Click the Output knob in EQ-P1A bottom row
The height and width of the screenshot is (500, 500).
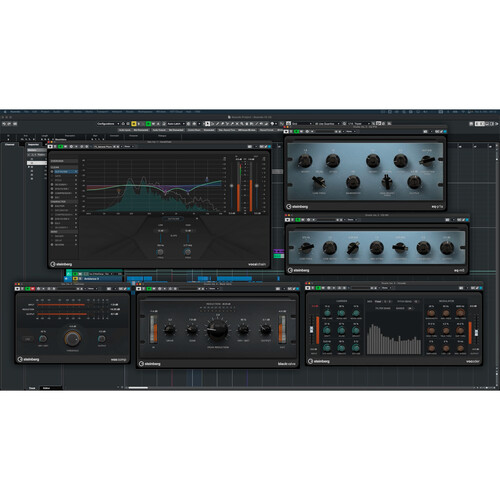[414, 182]
